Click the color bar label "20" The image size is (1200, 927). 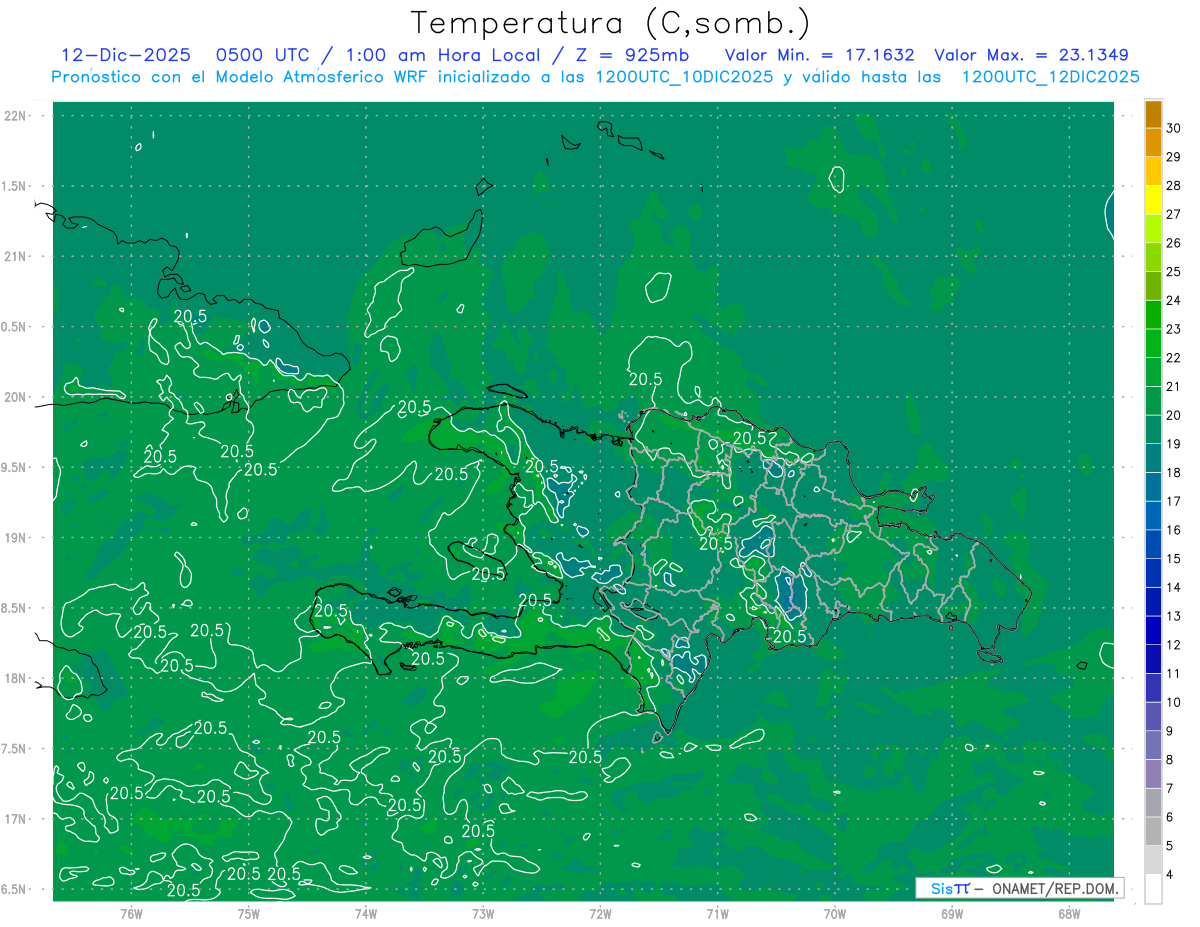click(x=1173, y=415)
